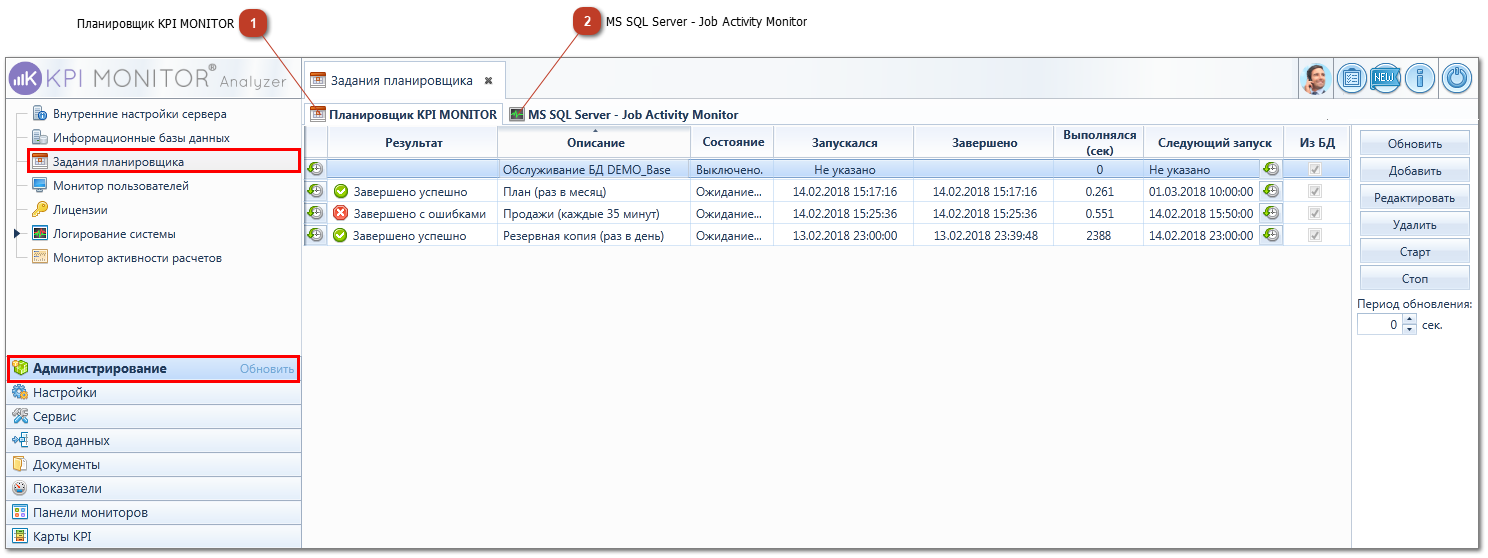Click the key icon beside Лицензии
Image resolution: width=1488 pixels, height=558 pixels.
[40, 209]
